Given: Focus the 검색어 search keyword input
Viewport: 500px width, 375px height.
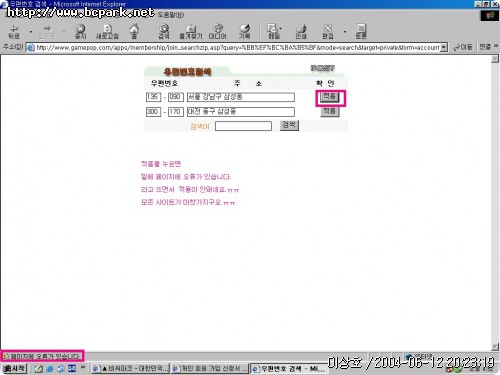Looking at the screenshot, I should click(243, 126).
